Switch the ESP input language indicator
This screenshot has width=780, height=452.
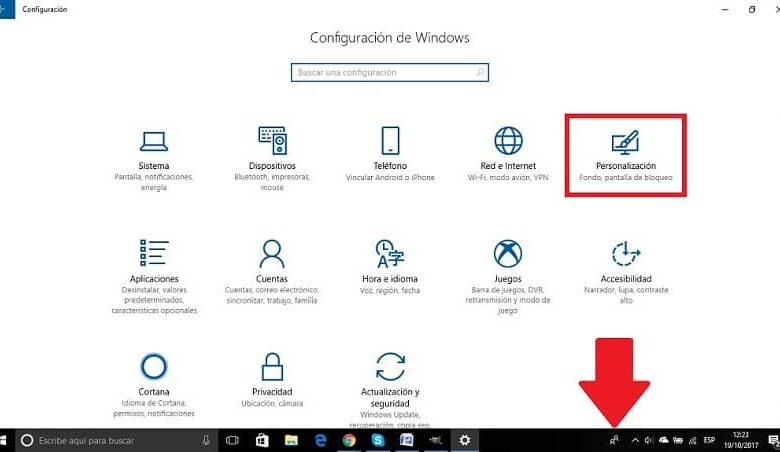[x=709, y=441]
